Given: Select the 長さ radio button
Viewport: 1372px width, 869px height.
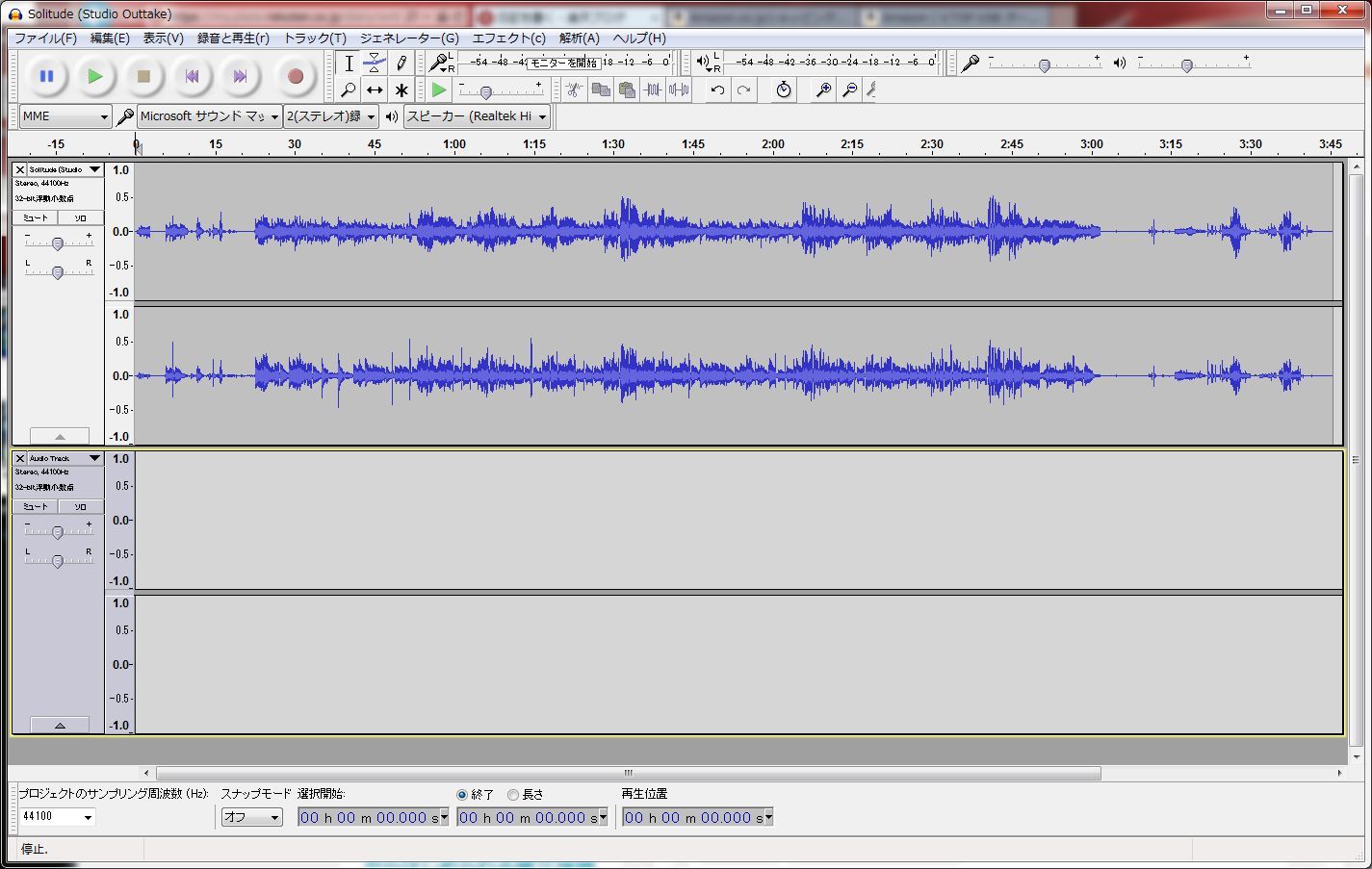Looking at the screenshot, I should (513, 795).
